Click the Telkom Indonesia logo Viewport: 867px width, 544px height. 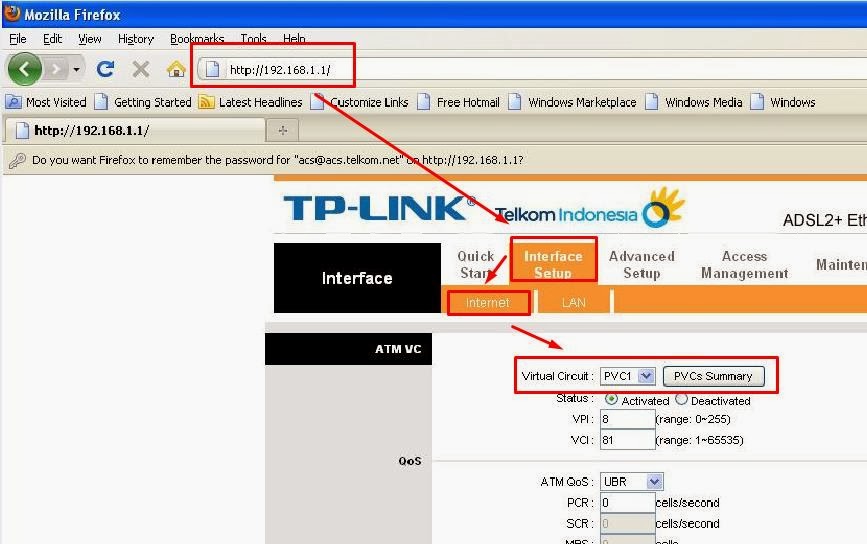click(589, 208)
